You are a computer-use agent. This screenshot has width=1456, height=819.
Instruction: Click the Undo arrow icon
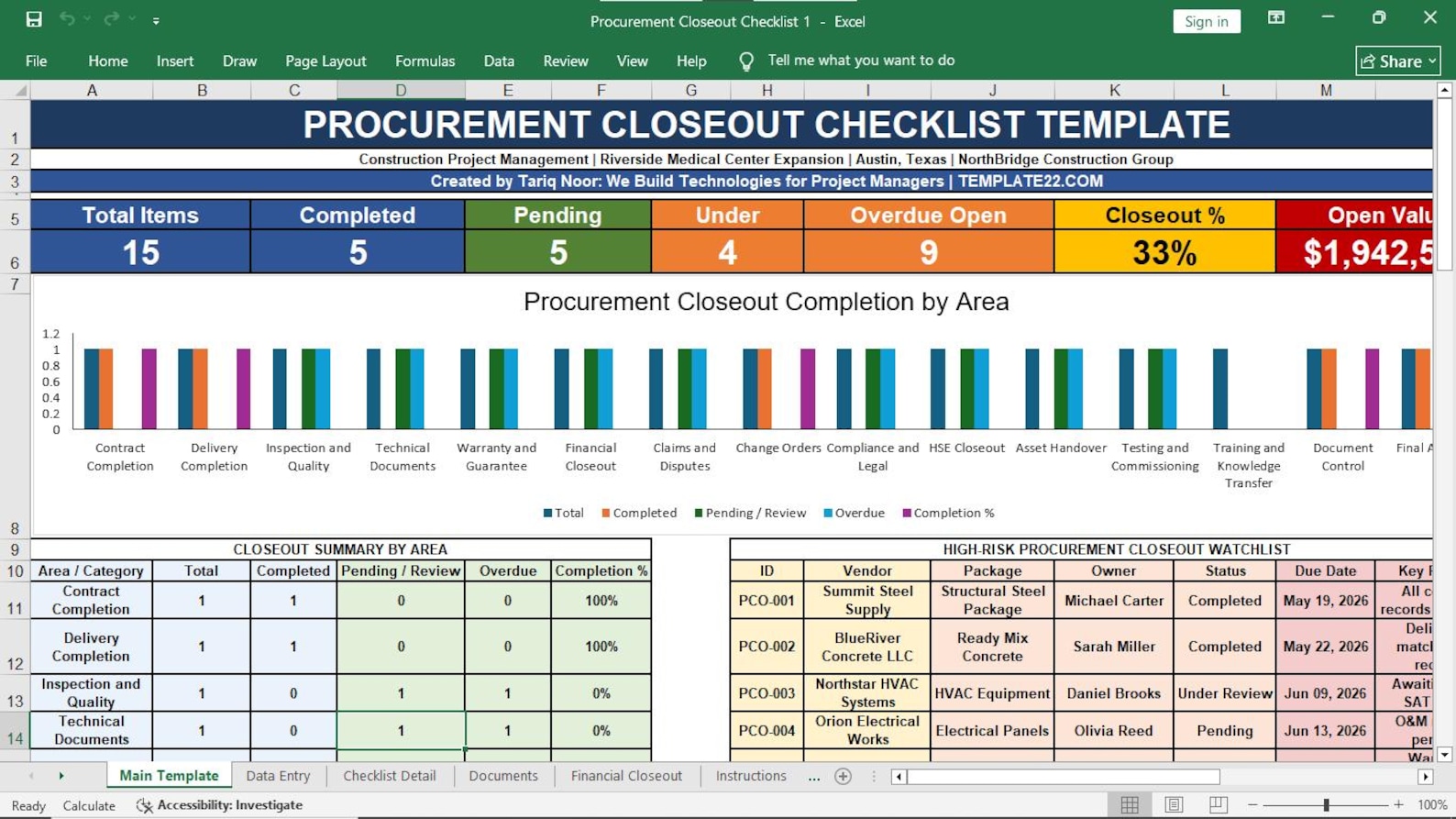click(x=67, y=19)
